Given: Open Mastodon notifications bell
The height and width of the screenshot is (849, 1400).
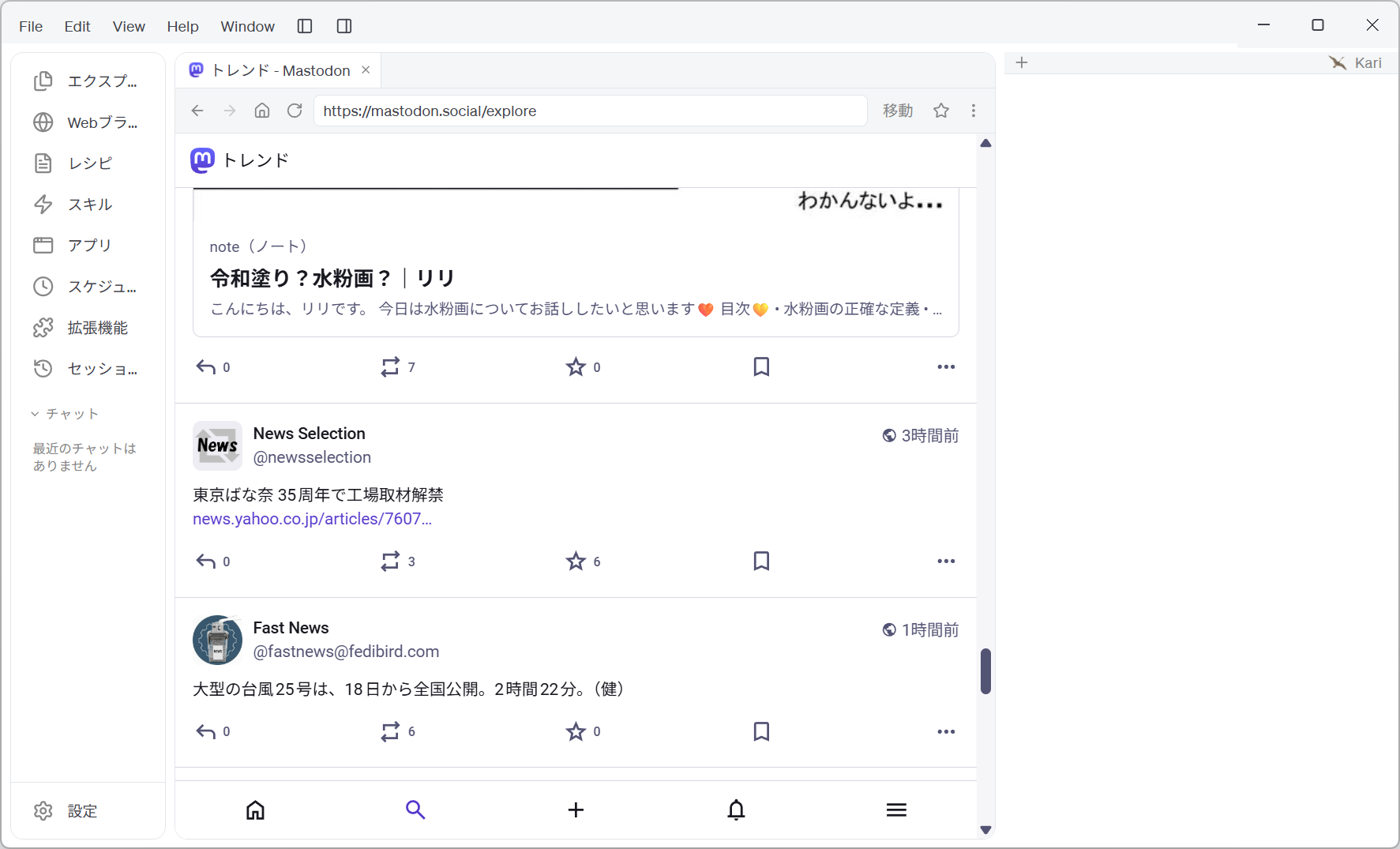Looking at the screenshot, I should click(736, 810).
